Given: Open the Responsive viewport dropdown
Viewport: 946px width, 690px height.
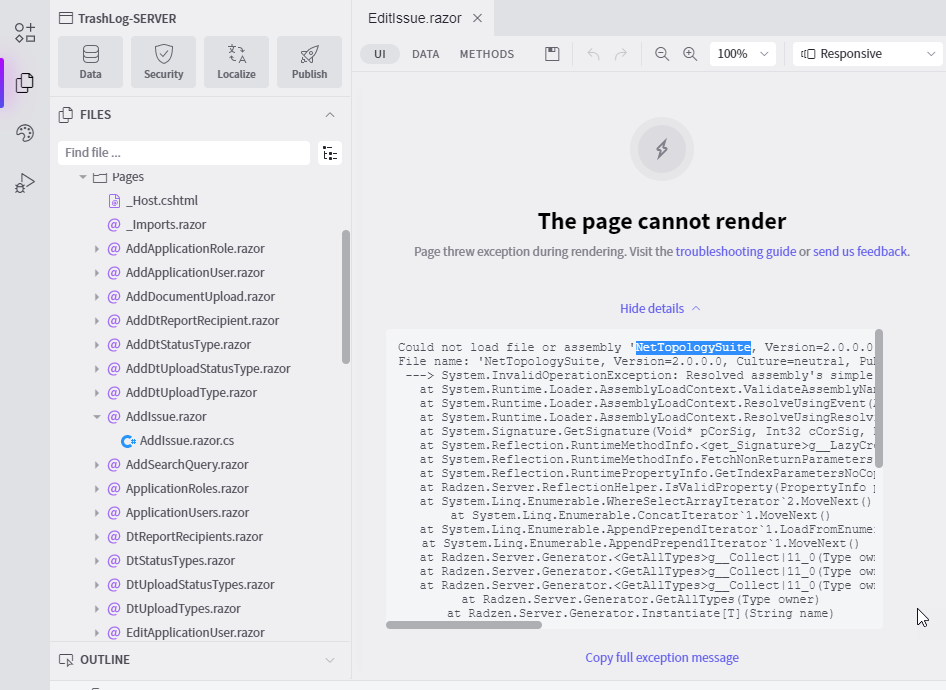Looking at the screenshot, I should click(x=867, y=54).
